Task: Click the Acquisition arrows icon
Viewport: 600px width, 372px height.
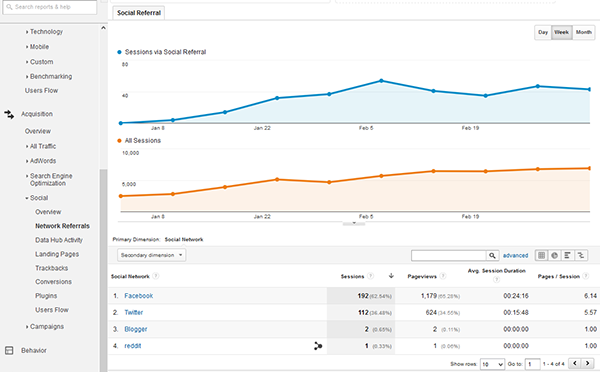Action: tap(9, 114)
